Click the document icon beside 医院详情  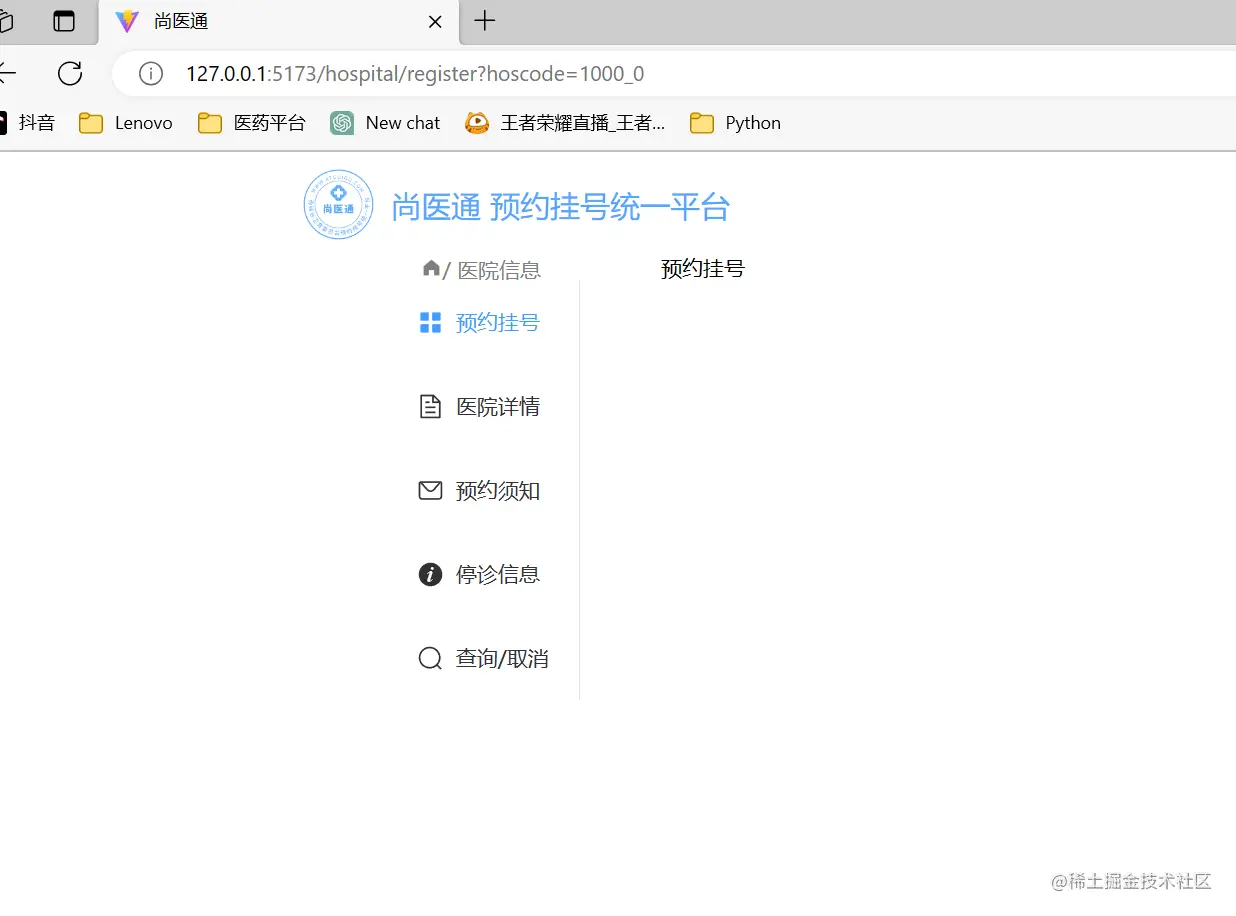click(x=430, y=406)
